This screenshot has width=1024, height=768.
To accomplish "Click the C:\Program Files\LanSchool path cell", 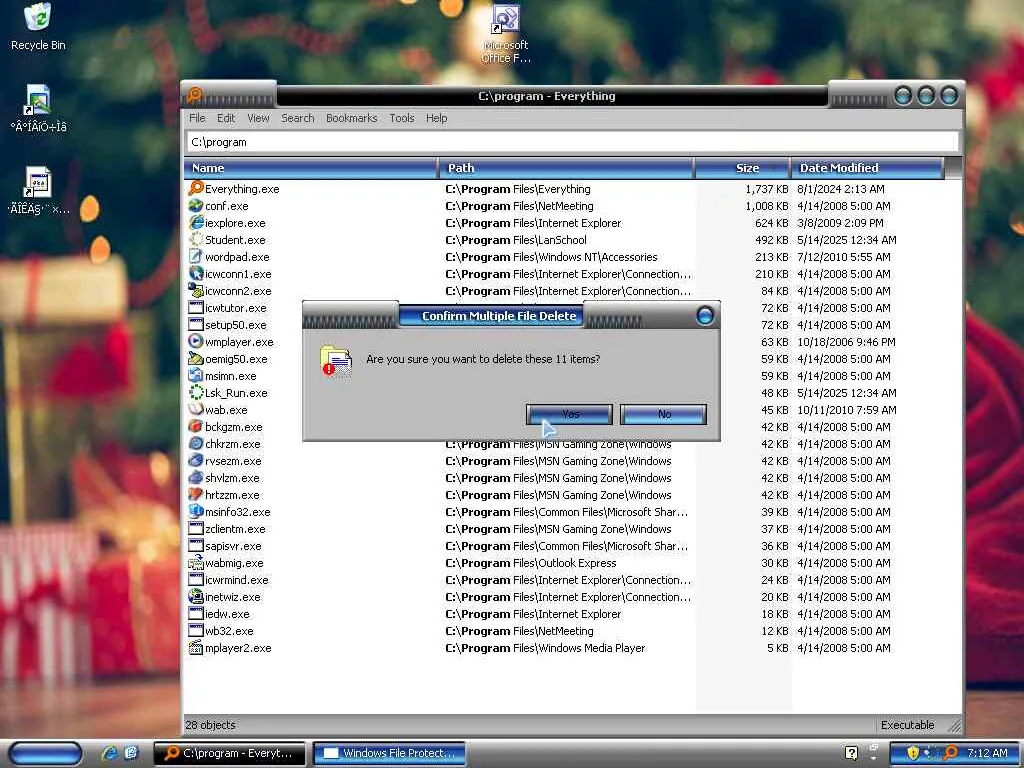I will (x=516, y=240).
